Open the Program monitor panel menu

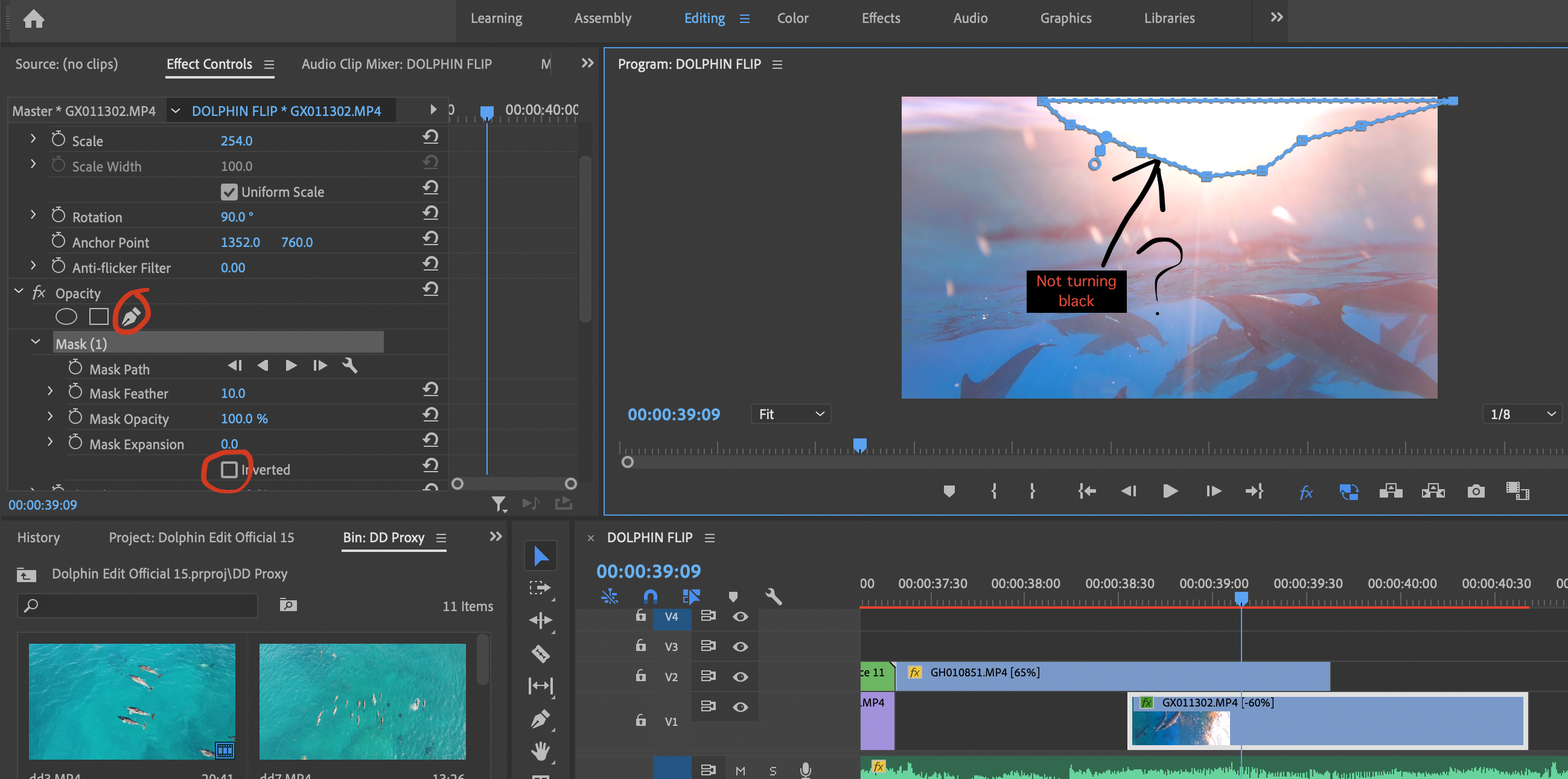click(x=777, y=64)
